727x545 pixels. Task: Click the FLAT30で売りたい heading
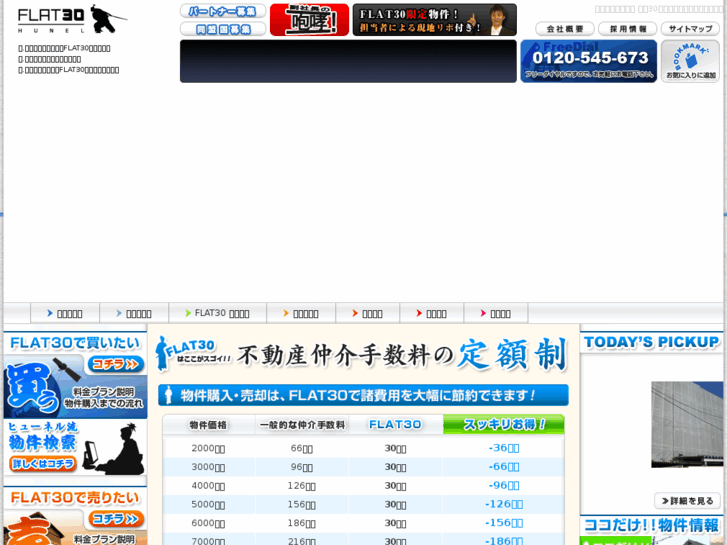pyautogui.click(x=75, y=498)
